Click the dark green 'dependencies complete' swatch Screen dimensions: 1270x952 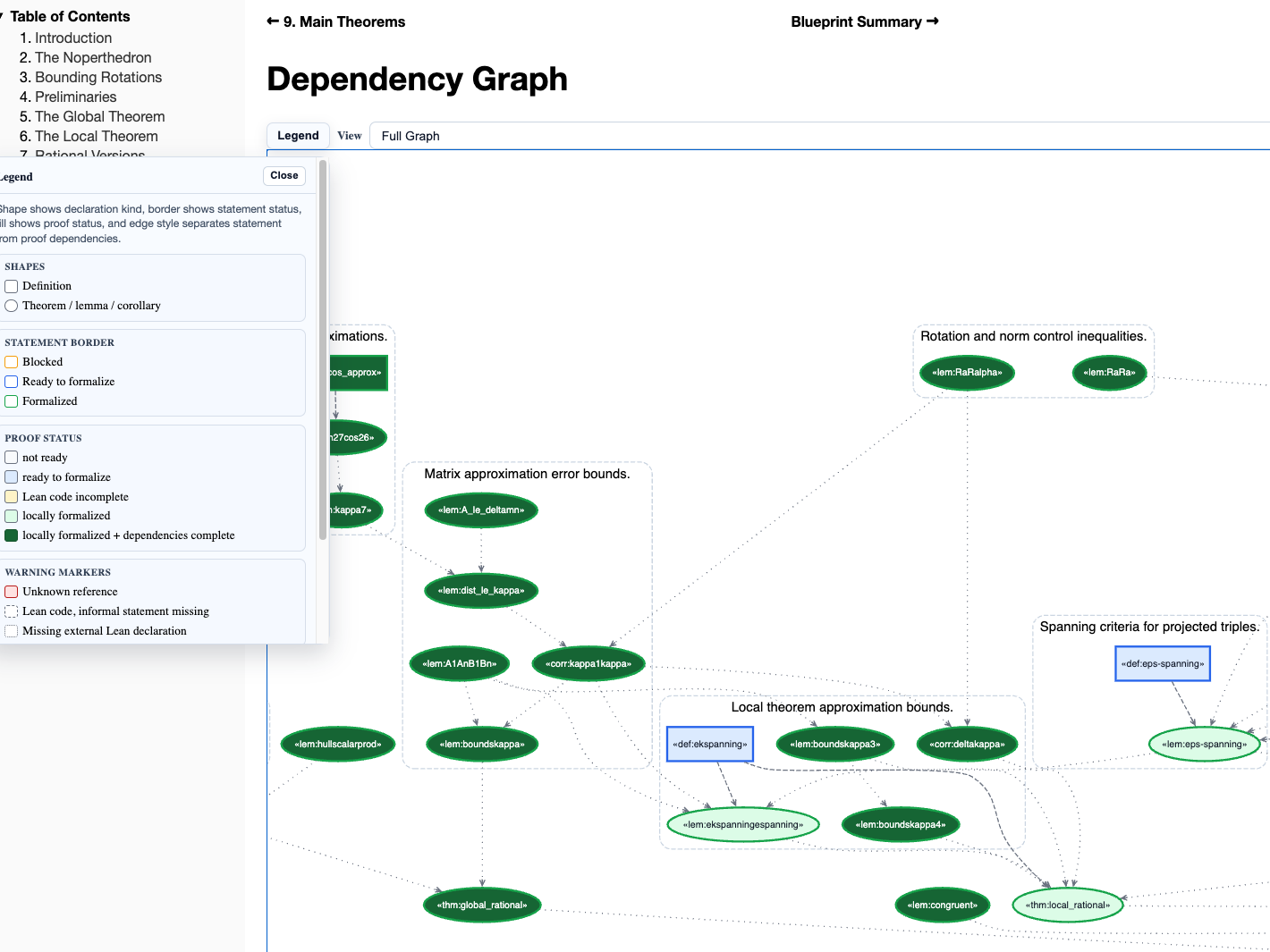[x=11, y=535]
